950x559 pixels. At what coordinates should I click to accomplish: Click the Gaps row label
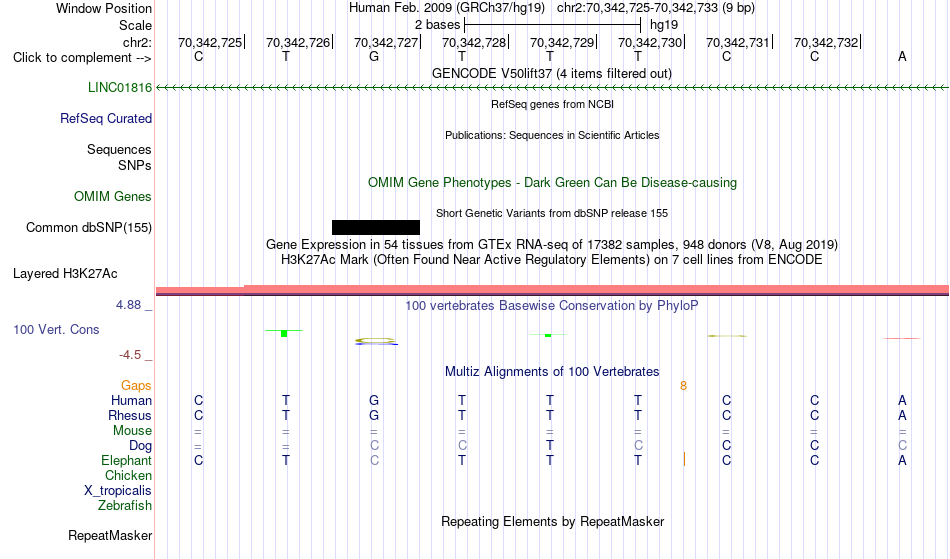(x=136, y=385)
